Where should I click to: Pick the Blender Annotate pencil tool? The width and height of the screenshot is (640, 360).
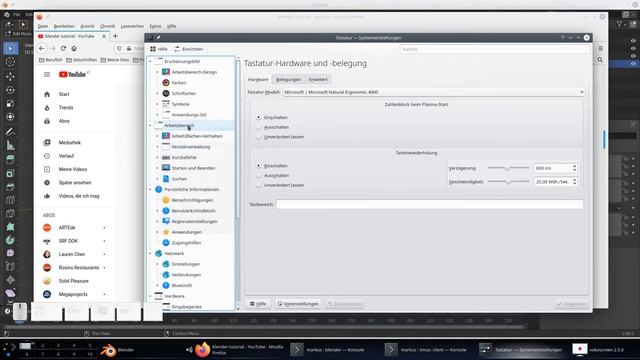coord(10,131)
